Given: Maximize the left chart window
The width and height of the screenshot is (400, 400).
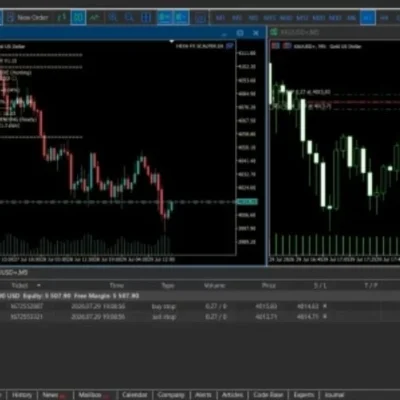Looking at the screenshot, I should tap(240, 33).
